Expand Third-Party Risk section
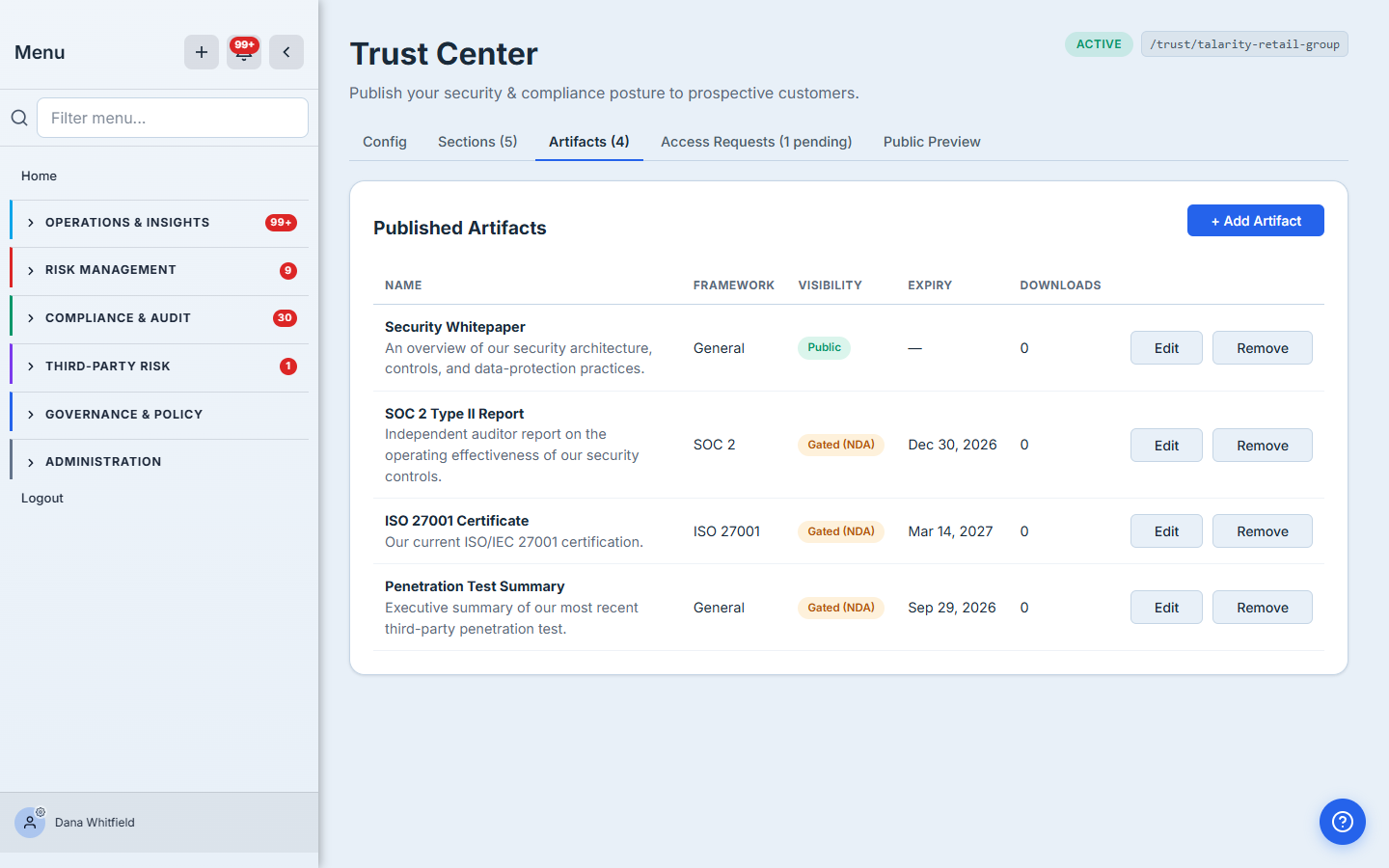 (x=159, y=366)
